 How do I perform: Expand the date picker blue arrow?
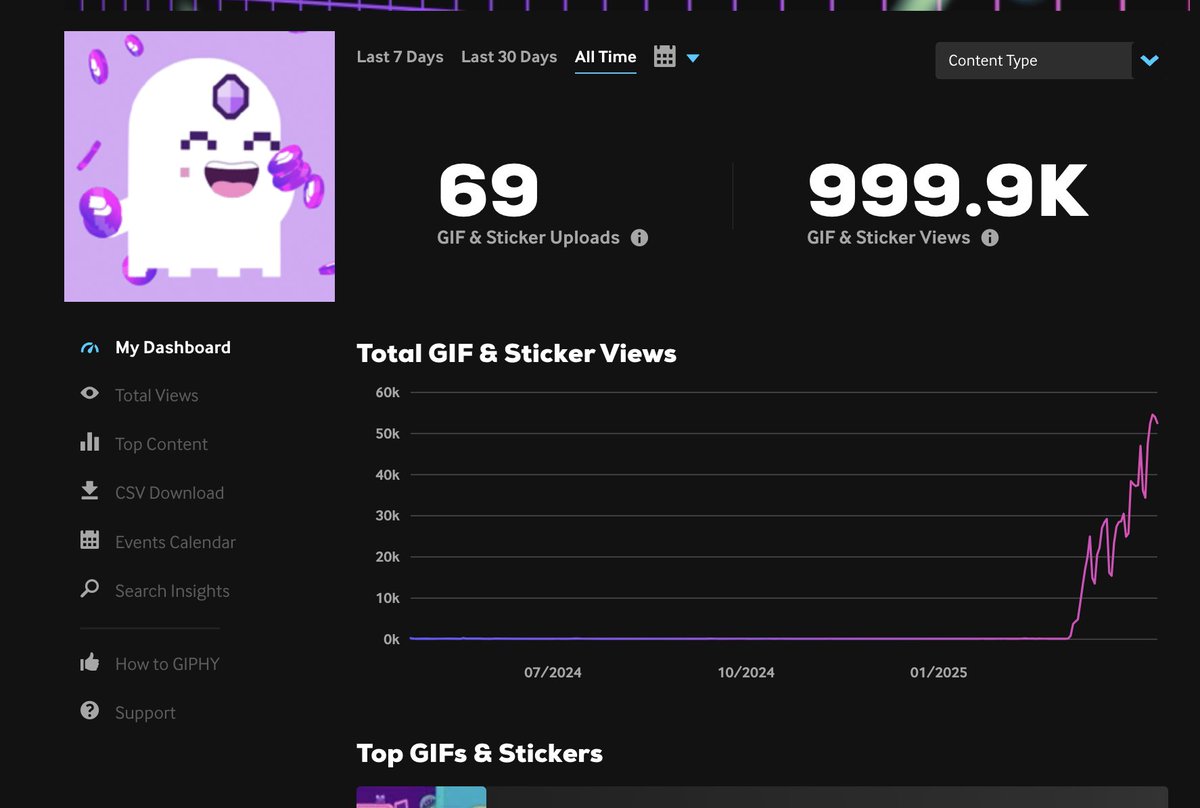coord(693,58)
